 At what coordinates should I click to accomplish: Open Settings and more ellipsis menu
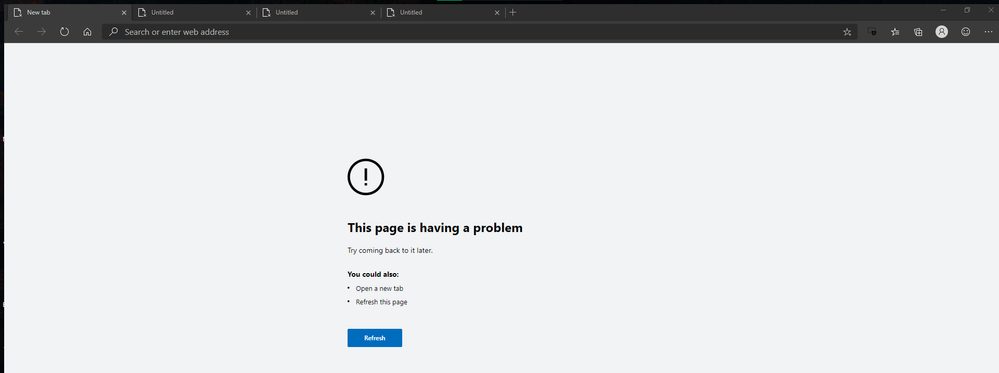tap(988, 32)
